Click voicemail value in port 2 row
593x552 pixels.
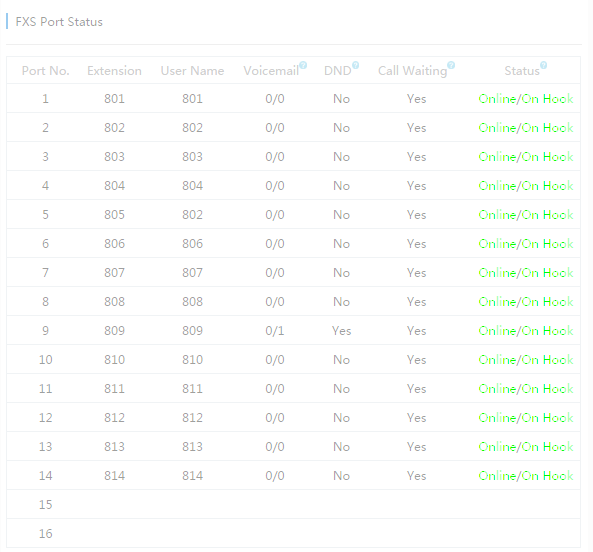pos(275,128)
